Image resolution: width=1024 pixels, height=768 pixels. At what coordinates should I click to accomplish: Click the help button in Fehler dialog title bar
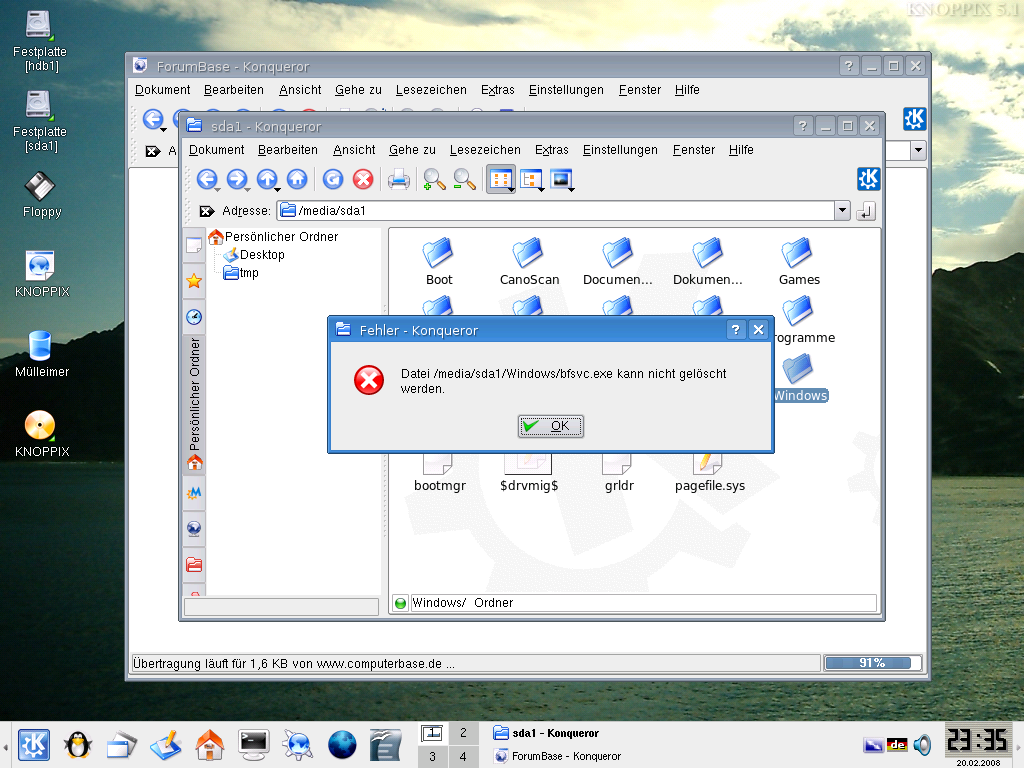click(735, 330)
